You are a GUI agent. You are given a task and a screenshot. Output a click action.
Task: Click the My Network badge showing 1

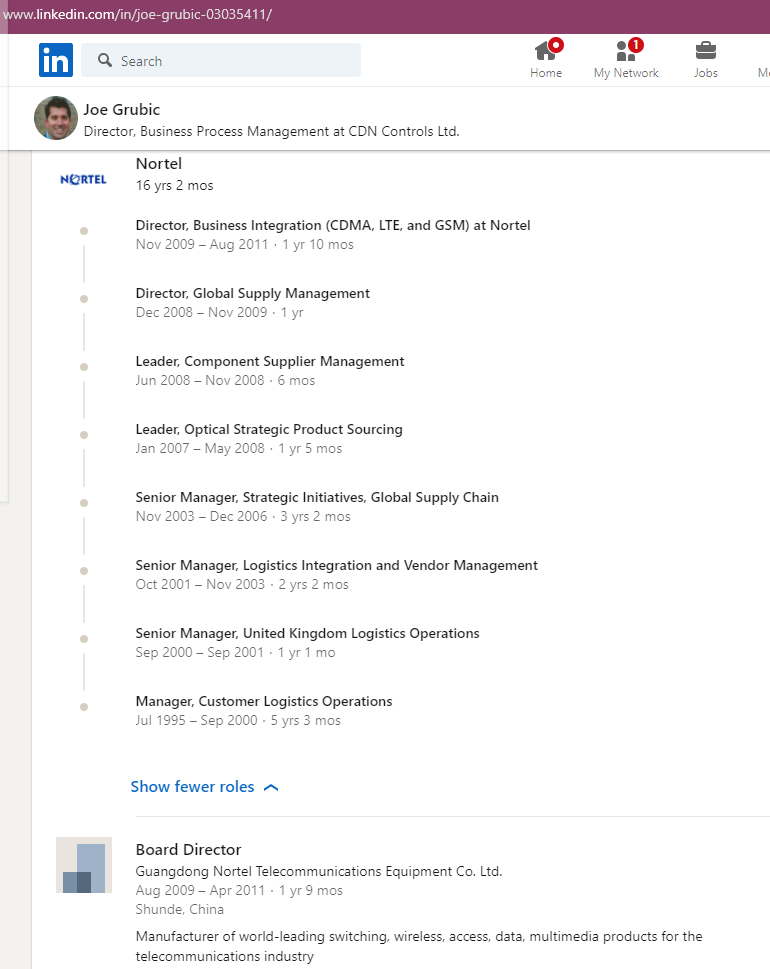(635, 45)
